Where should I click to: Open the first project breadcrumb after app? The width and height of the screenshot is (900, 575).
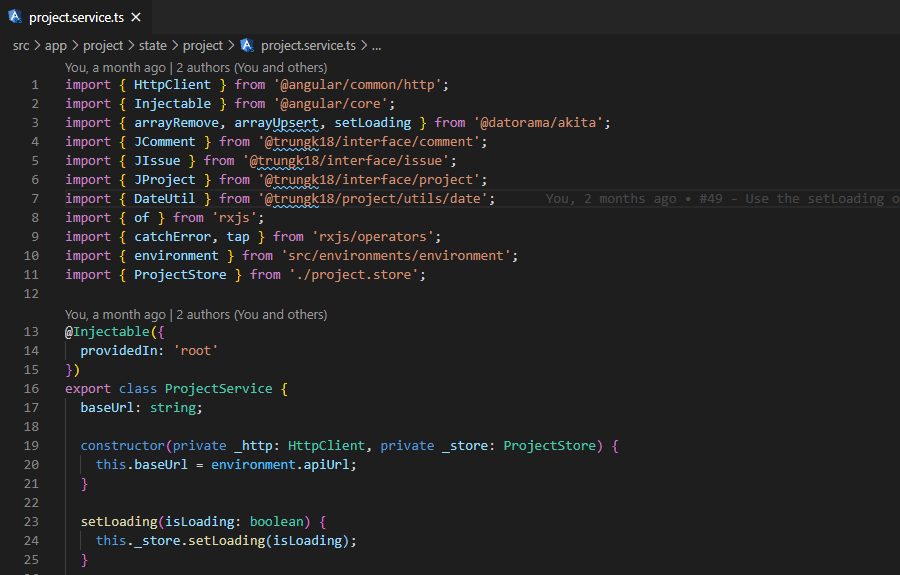tap(103, 45)
